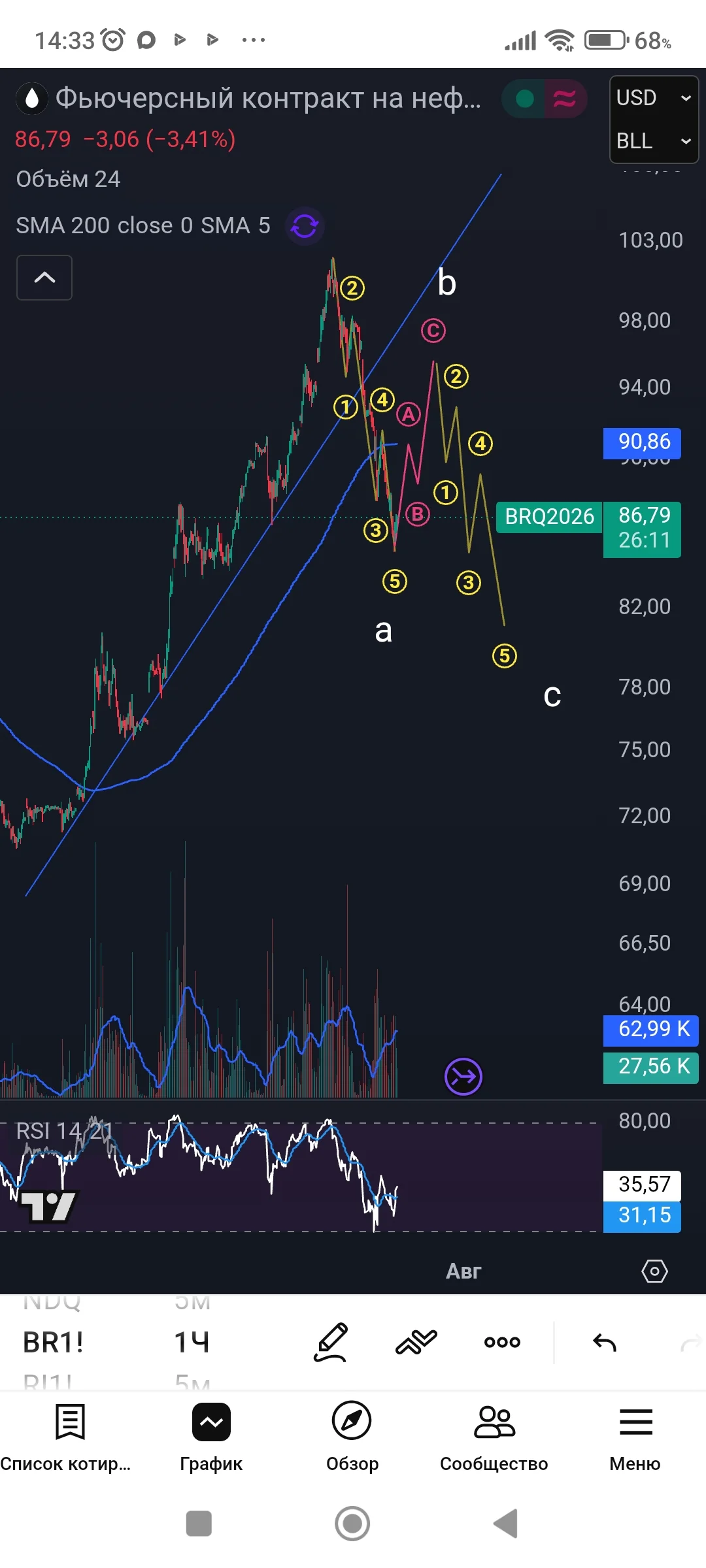706x1568 pixels.
Task: Tap the oil drop symbol icon
Action: point(31,99)
